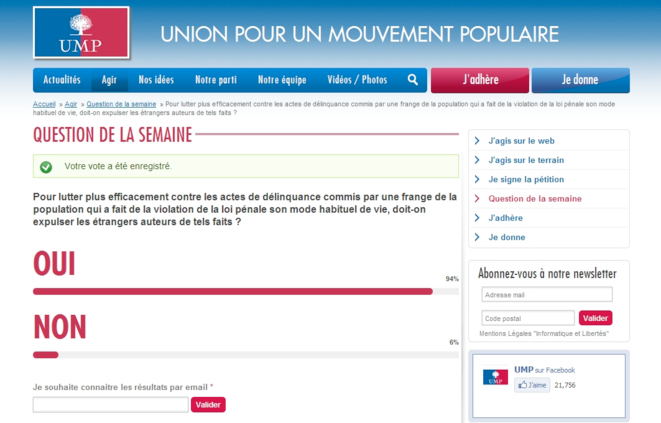Open the Notre parti menu

pyautogui.click(x=216, y=80)
